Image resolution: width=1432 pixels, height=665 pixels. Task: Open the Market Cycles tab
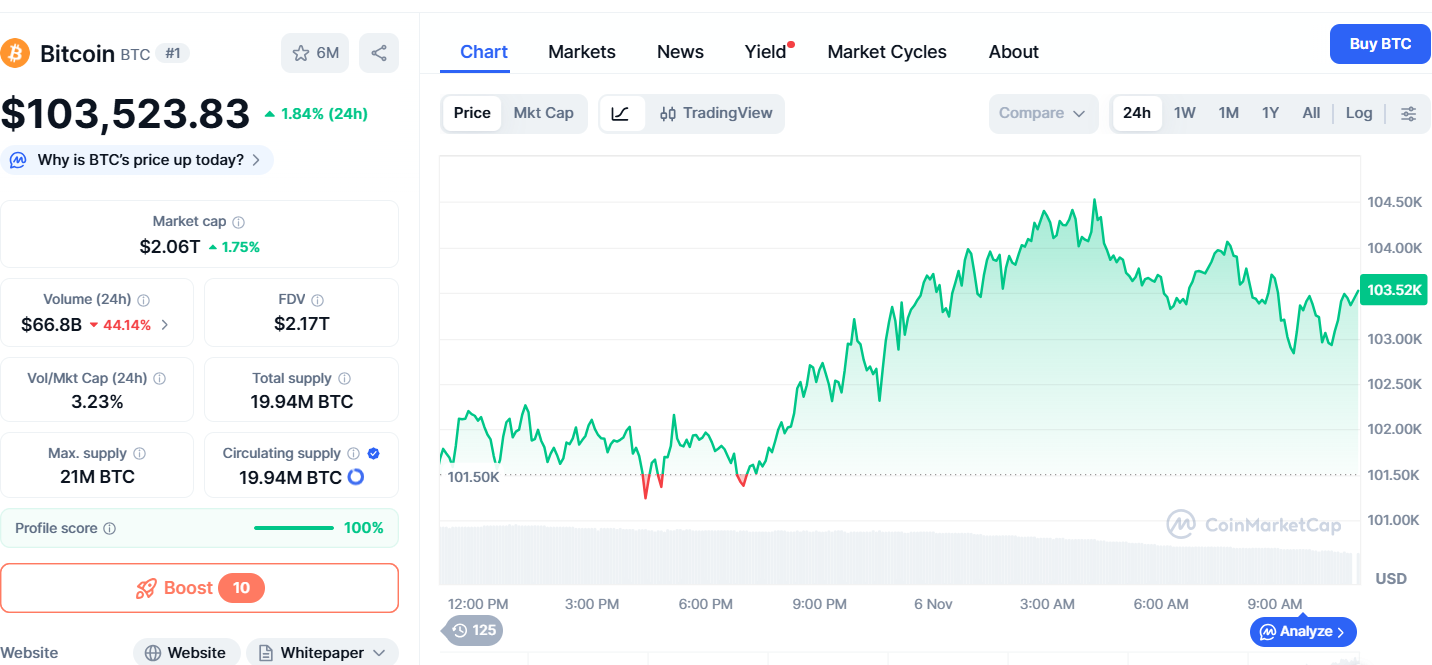887,52
